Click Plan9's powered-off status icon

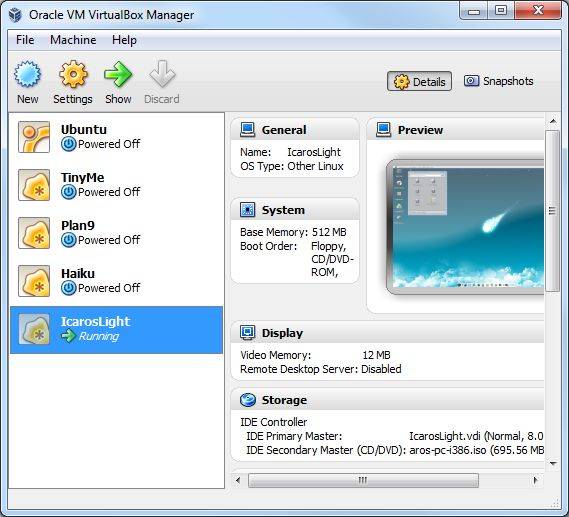click(x=68, y=240)
